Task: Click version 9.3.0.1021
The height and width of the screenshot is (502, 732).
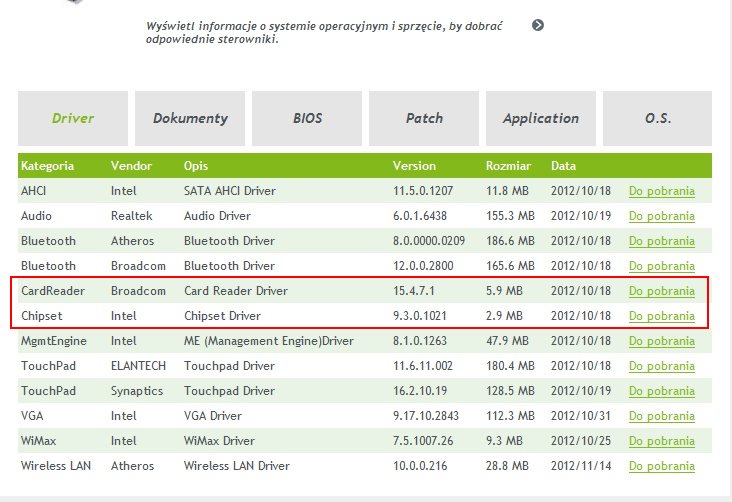Action: click(420, 316)
